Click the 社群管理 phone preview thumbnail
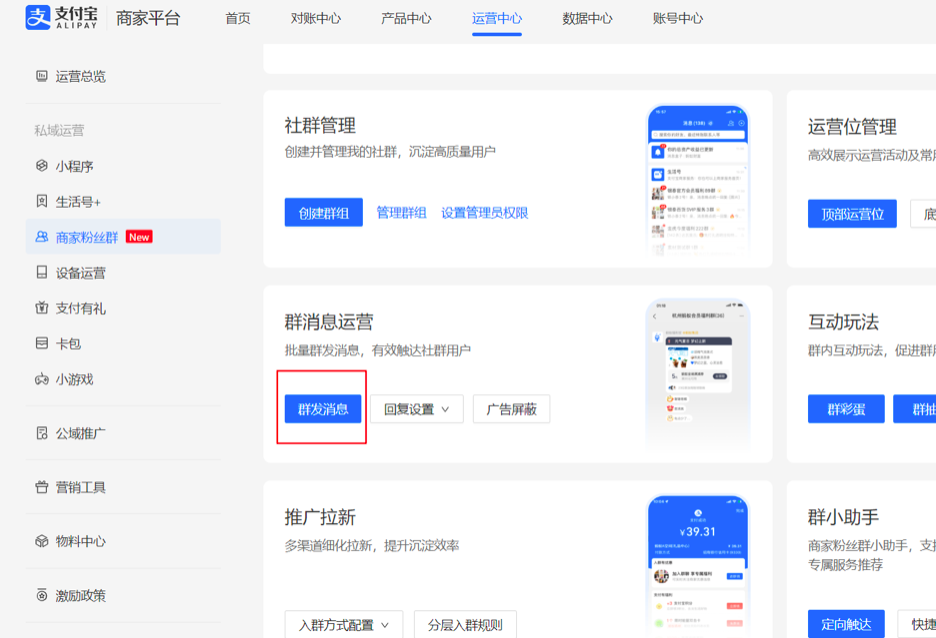 [697, 178]
